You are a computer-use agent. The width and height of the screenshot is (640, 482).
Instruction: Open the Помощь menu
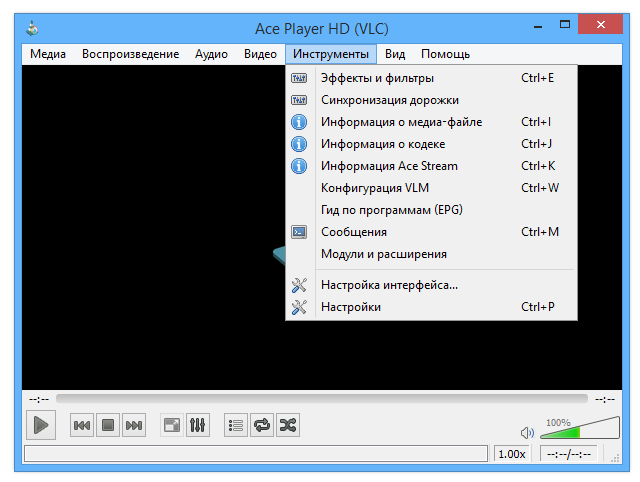(445, 54)
